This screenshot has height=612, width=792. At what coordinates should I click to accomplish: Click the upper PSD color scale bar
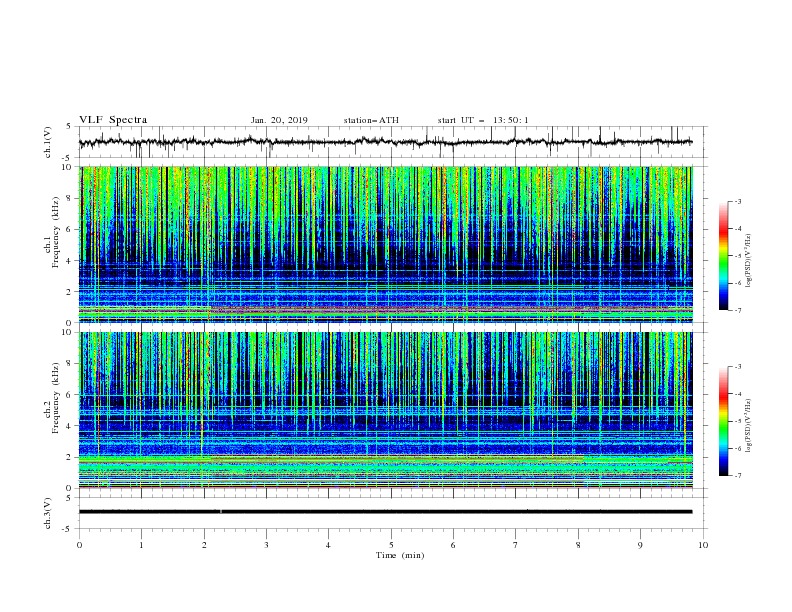pyautogui.click(x=724, y=256)
